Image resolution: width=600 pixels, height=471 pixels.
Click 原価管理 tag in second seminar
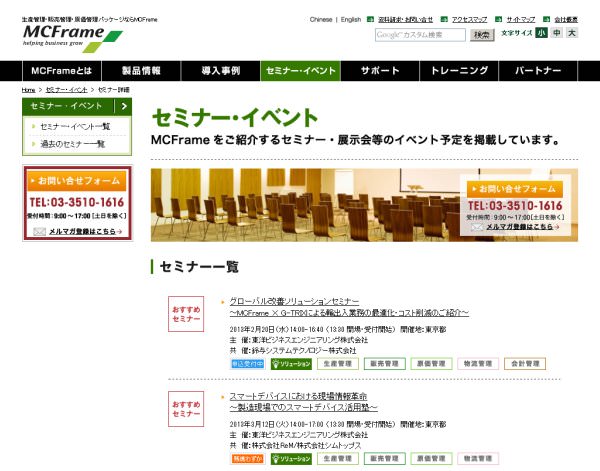coord(431,458)
